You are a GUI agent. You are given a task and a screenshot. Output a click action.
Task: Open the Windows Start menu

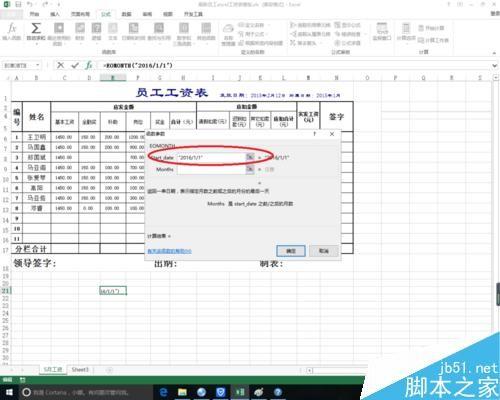pos(9,392)
